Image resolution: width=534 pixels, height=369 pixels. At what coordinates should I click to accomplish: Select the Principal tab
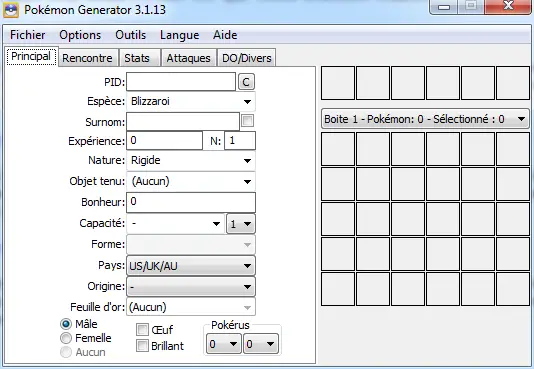[x=31, y=56]
